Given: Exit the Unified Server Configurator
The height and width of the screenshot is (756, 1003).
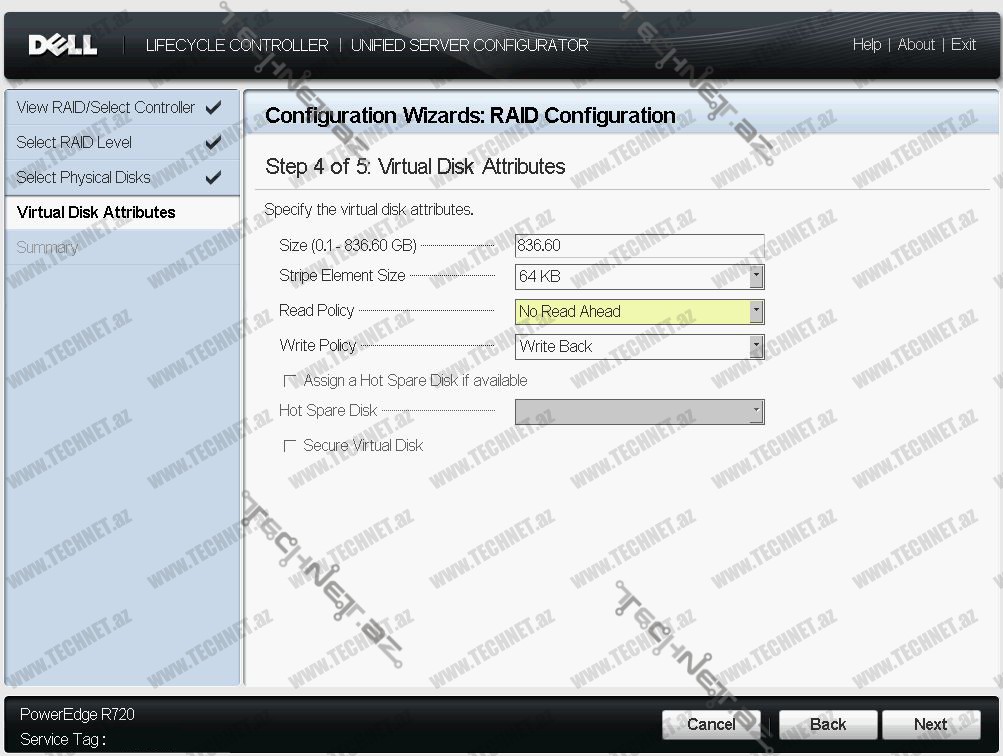Looking at the screenshot, I should [x=963, y=45].
